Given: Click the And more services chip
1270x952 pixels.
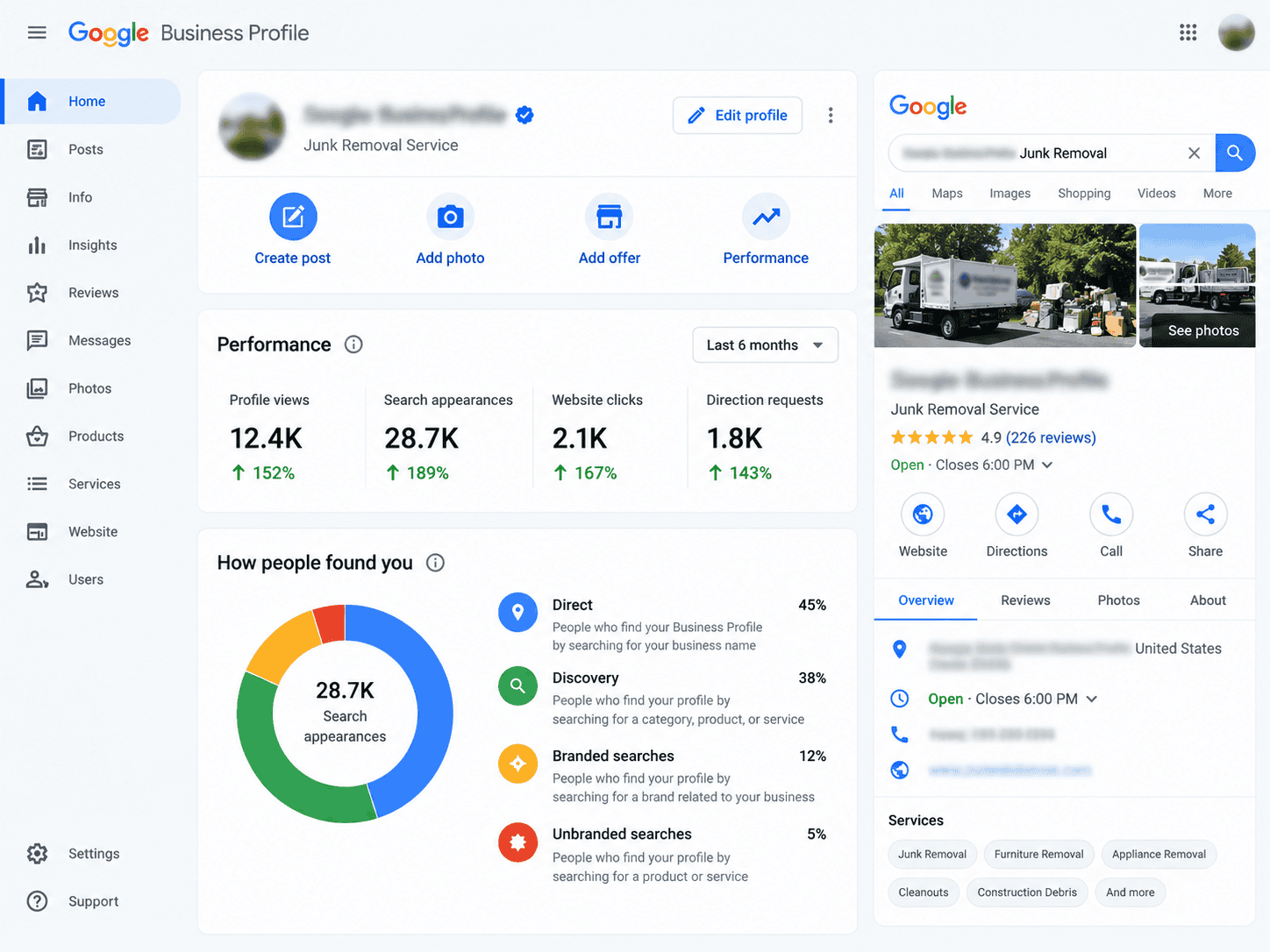Looking at the screenshot, I should (1130, 892).
